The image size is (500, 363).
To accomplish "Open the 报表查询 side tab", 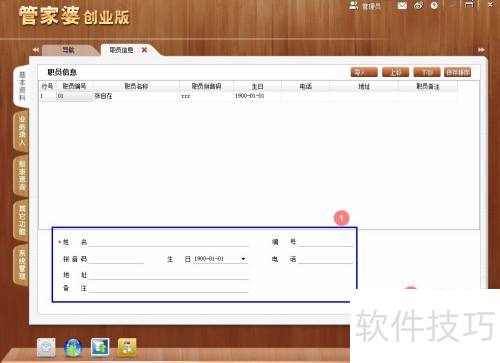I will 22,176.
